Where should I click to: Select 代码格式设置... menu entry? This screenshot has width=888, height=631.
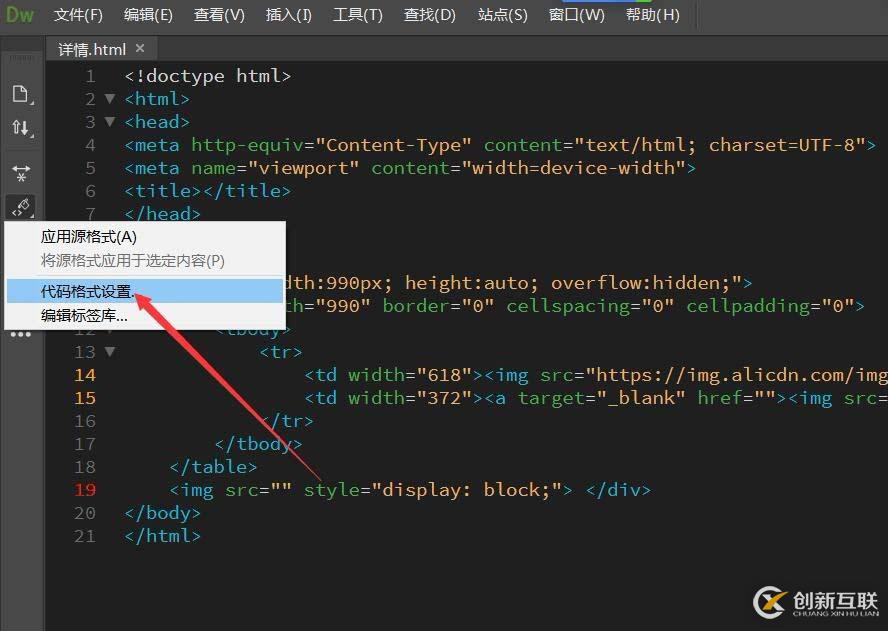click(144, 291)
